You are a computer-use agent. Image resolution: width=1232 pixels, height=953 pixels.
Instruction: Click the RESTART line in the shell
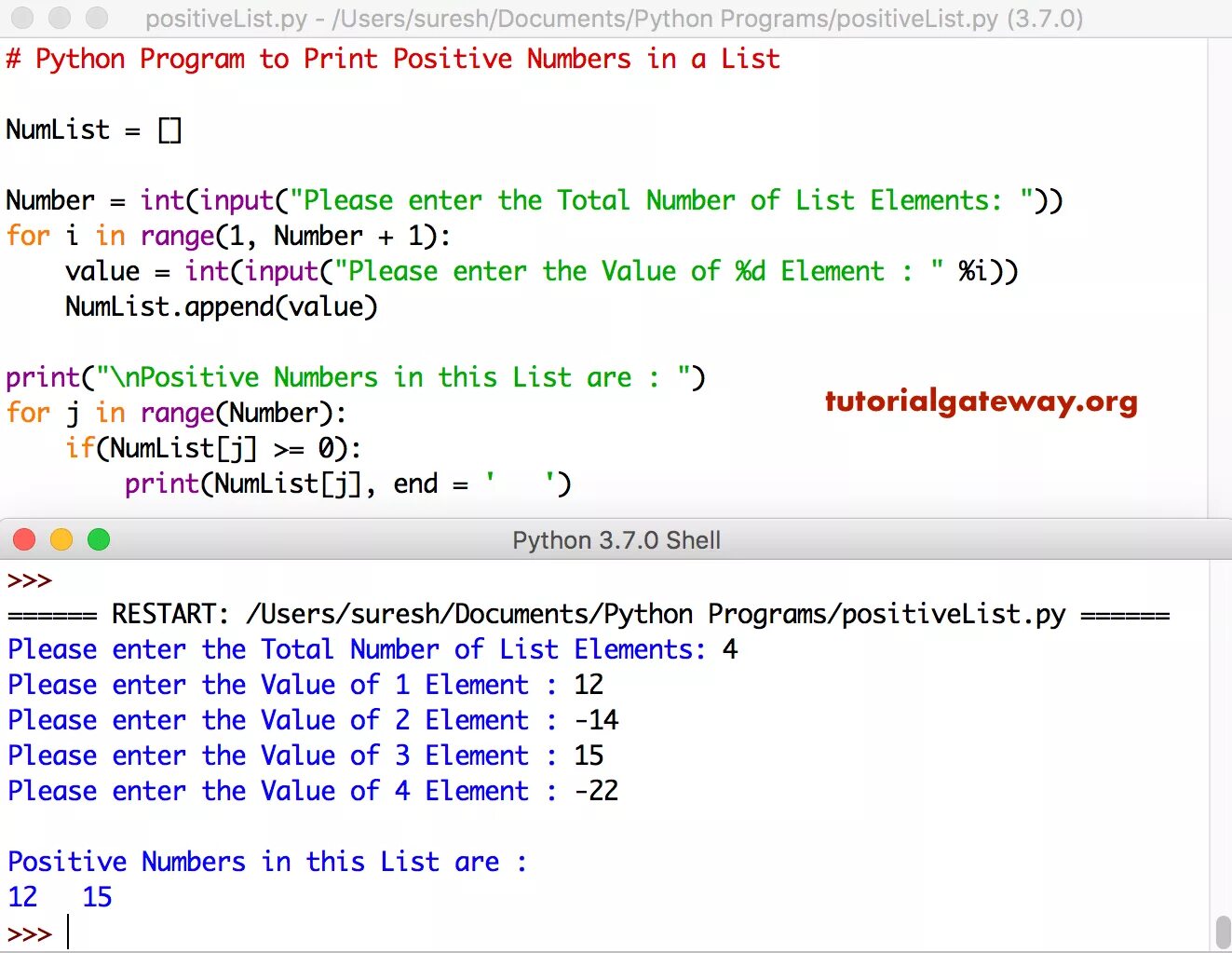tap(589, 615)
